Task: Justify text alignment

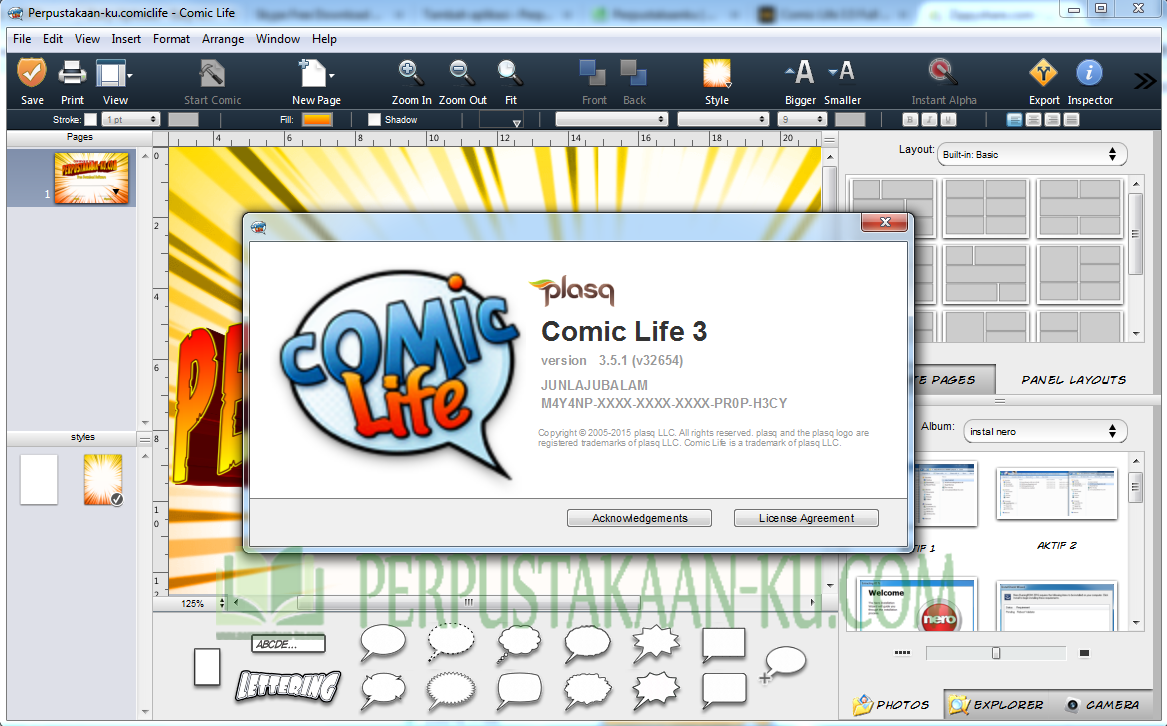Action: click(x=1072, y=119)
